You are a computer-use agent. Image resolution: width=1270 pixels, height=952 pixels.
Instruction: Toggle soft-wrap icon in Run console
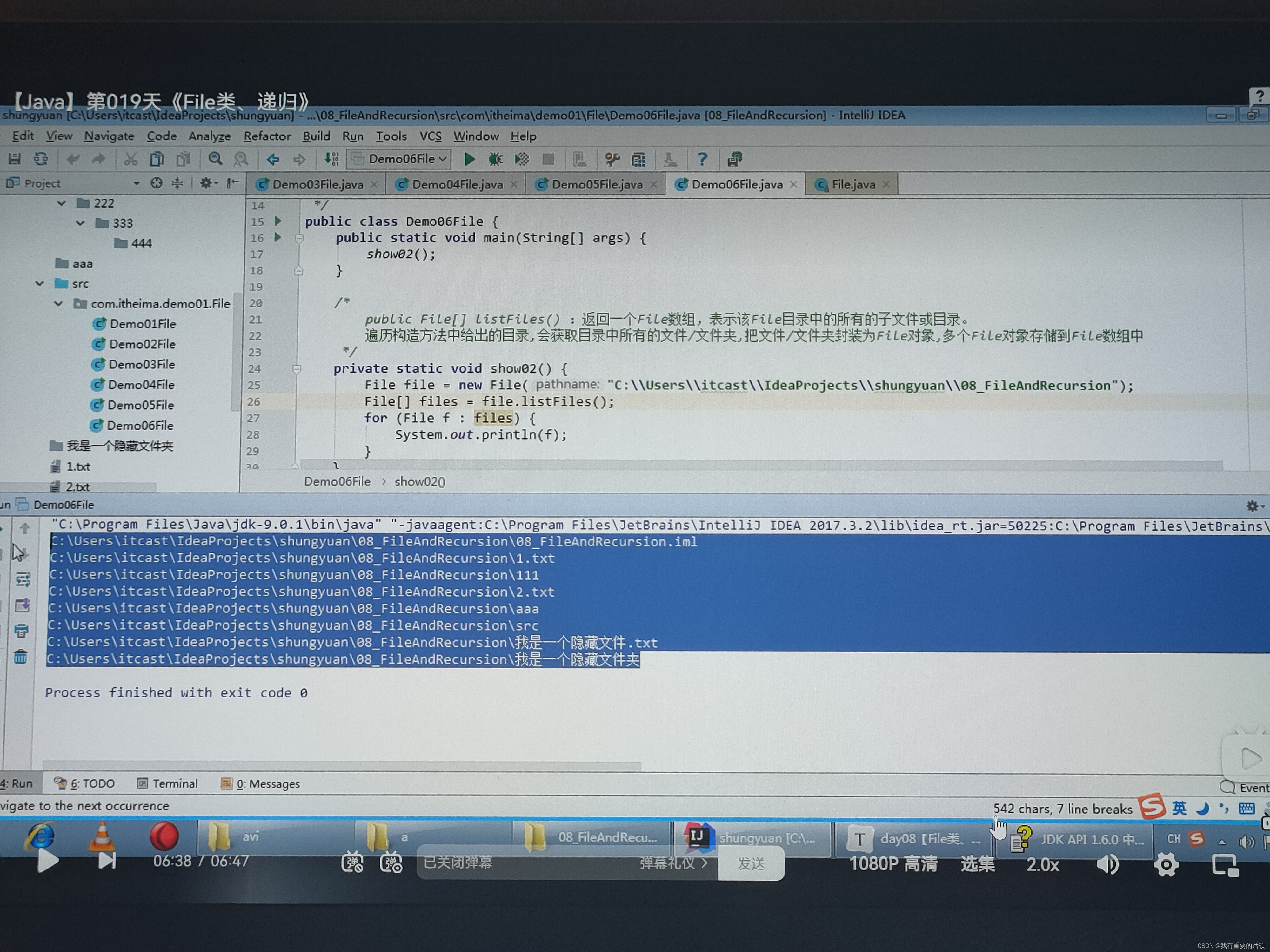[23, 579]
